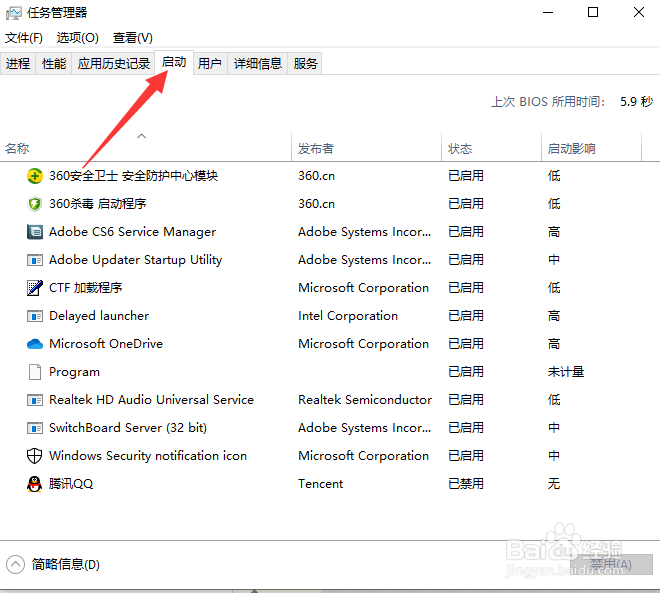Click the Adobe Updater Startup Utility icon
Image resolution: width=660 pixels, height=593 pixels.
(35, 260)
